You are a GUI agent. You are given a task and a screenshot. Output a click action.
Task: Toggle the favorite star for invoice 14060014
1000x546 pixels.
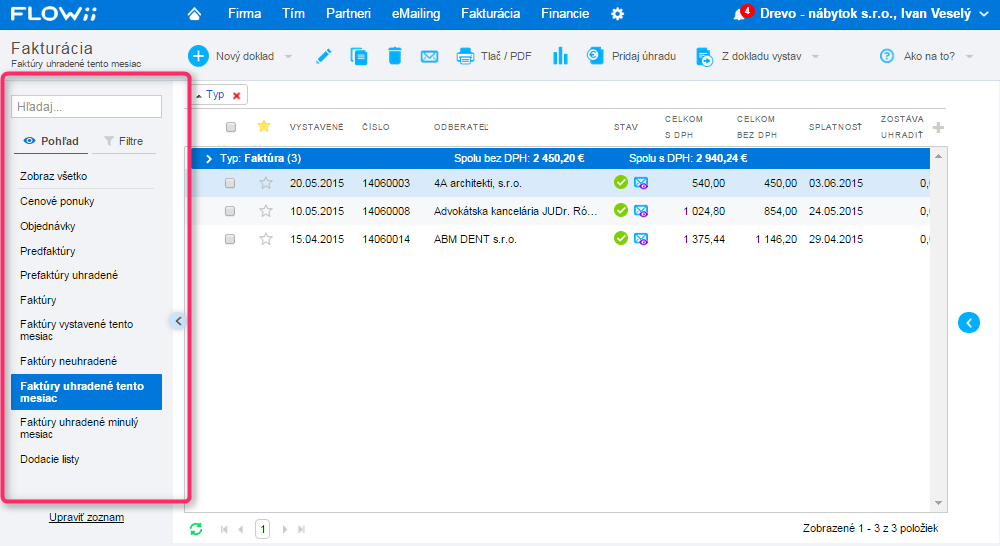point(266,239)
